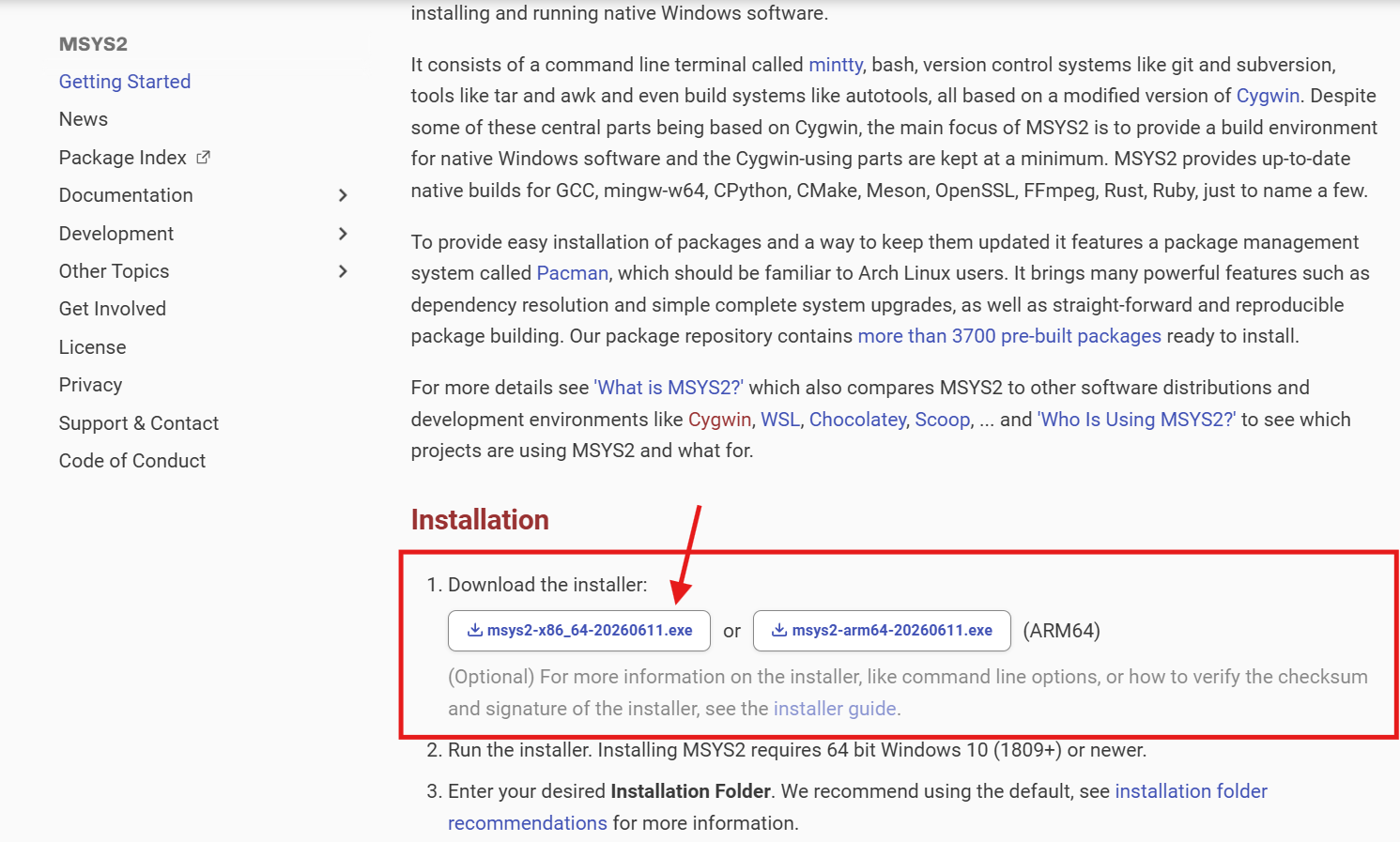This screenshot has width=1400, height=842.
Task: Follow the mintty link
Action: pos(835,65)
